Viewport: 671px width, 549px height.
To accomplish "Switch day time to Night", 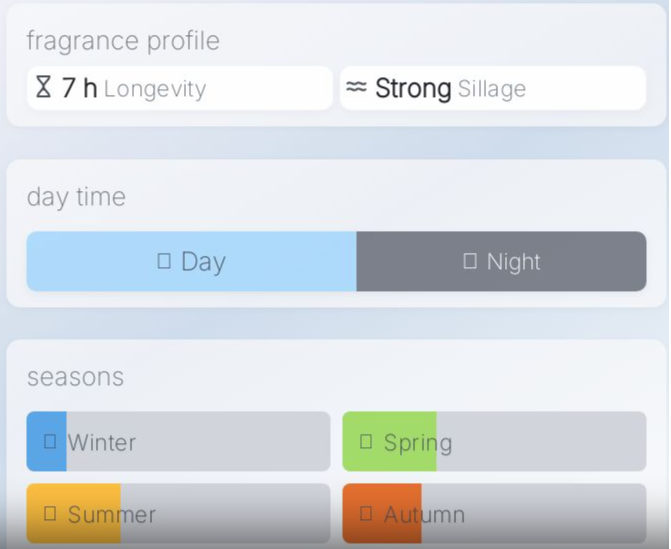I will pos(501,262).
